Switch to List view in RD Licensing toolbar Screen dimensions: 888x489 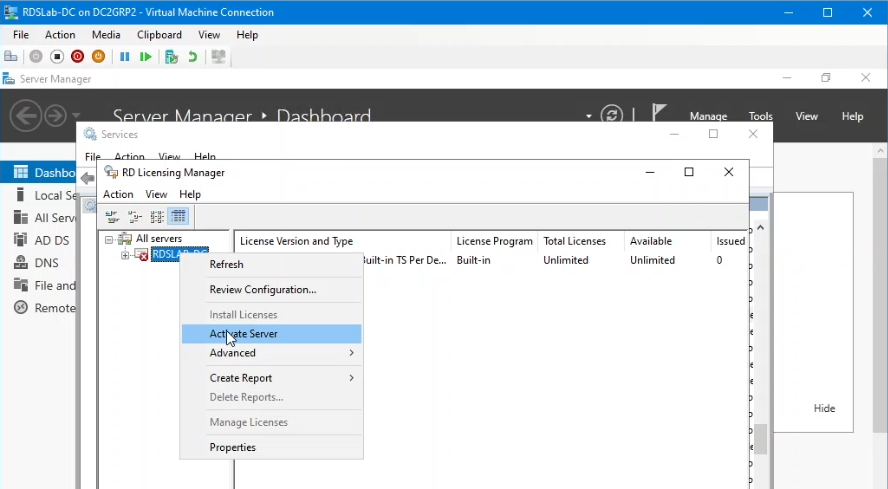click(157, 216)
